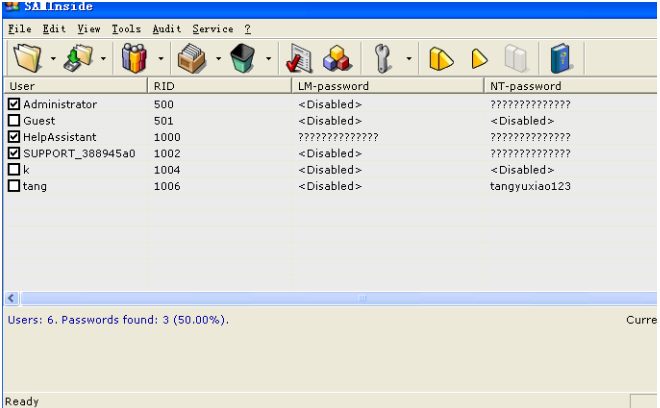Image resolution: width=660 pixels, height=408 pixels.
Task: Click the horizontal scrollbar thumb
Action: (x=339, y=299)
